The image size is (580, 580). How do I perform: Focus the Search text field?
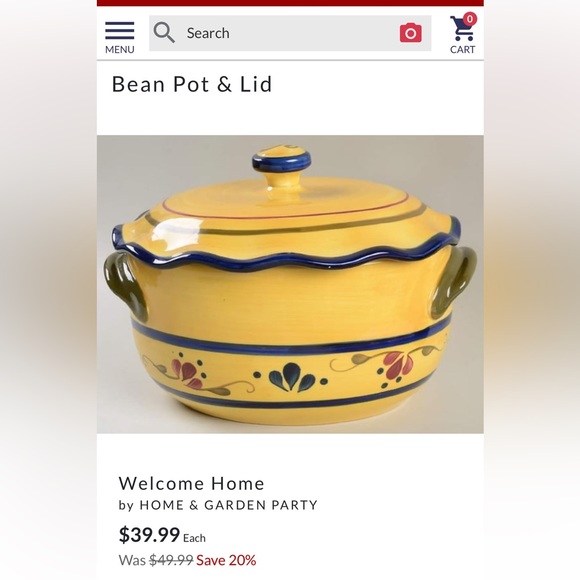[x=290, y=33]
